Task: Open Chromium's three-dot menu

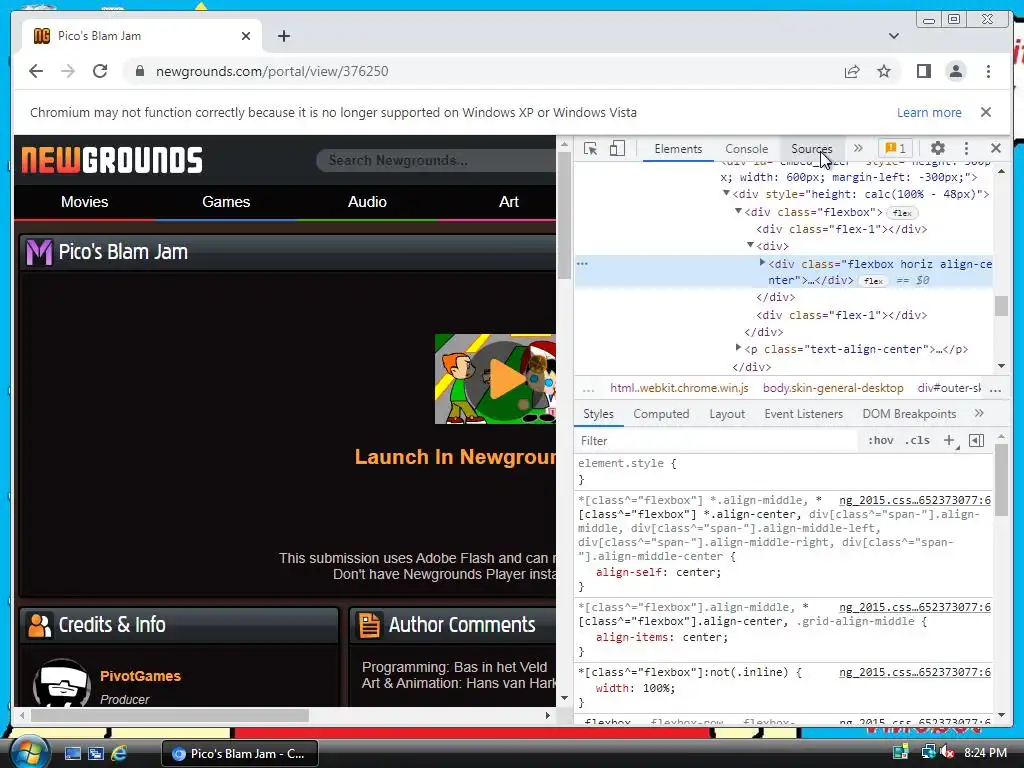Action: tap(988, 71)
